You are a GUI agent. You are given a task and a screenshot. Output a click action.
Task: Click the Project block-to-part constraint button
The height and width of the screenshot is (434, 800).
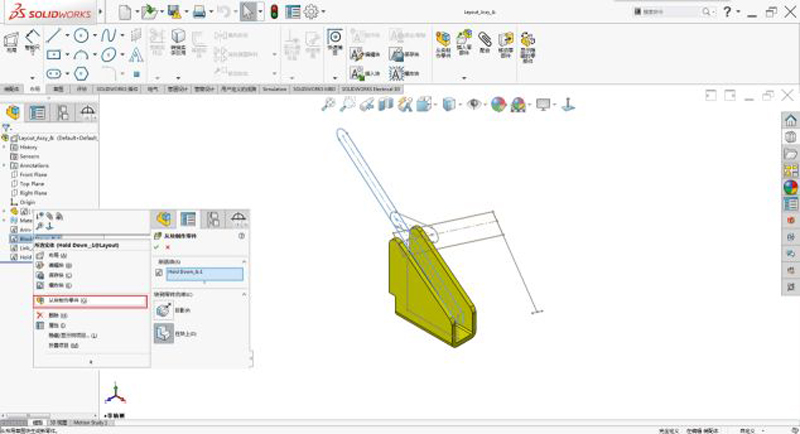(164, 310)
